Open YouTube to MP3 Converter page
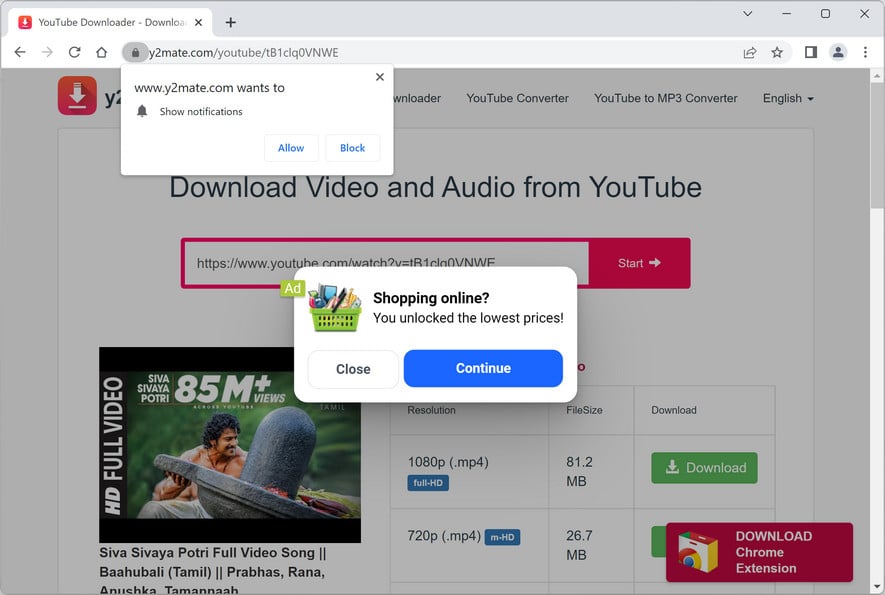 coord(665,98)
